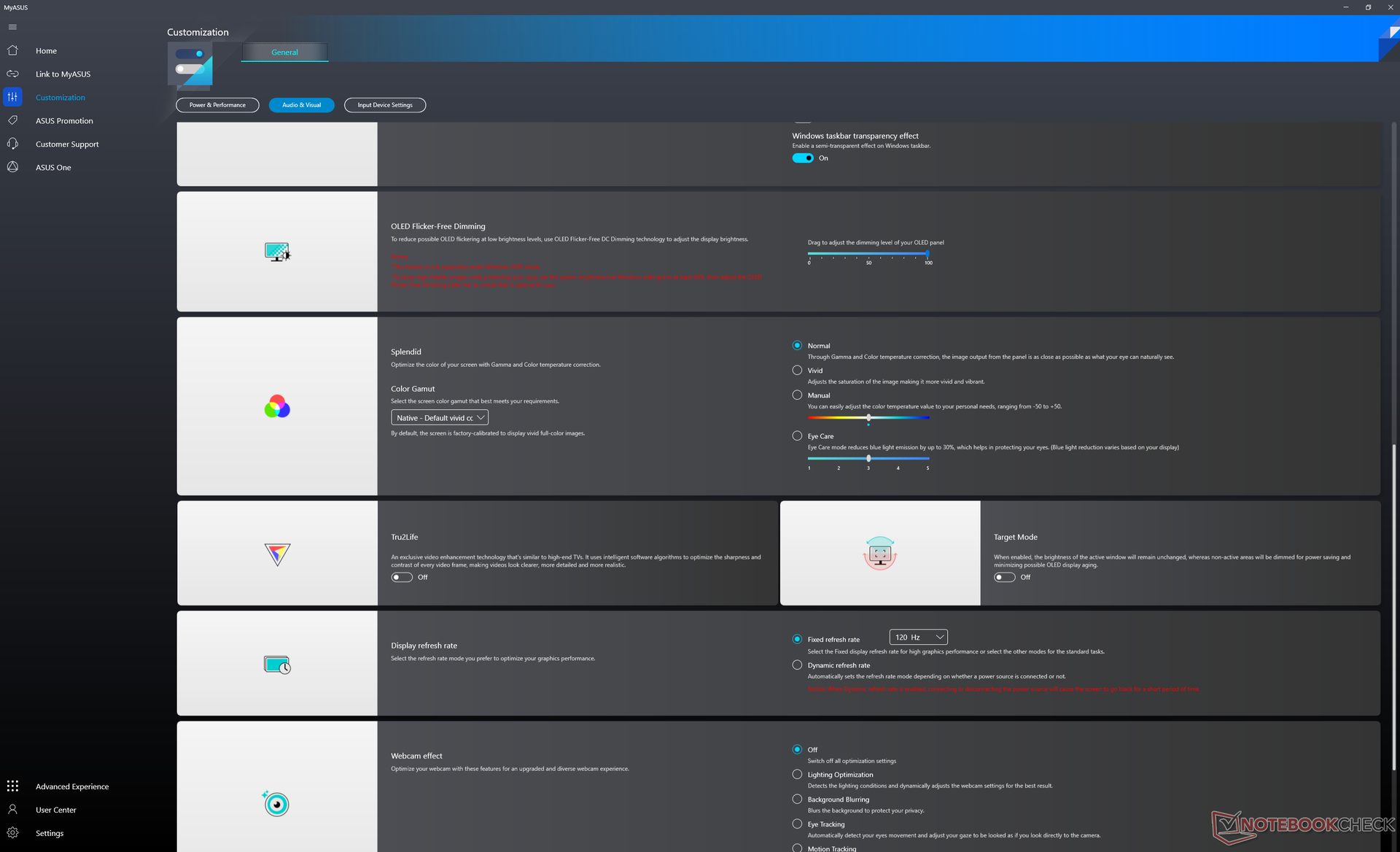
Task: Open the 120 Hz refresh rate dropdown
Action: point(918,638)
